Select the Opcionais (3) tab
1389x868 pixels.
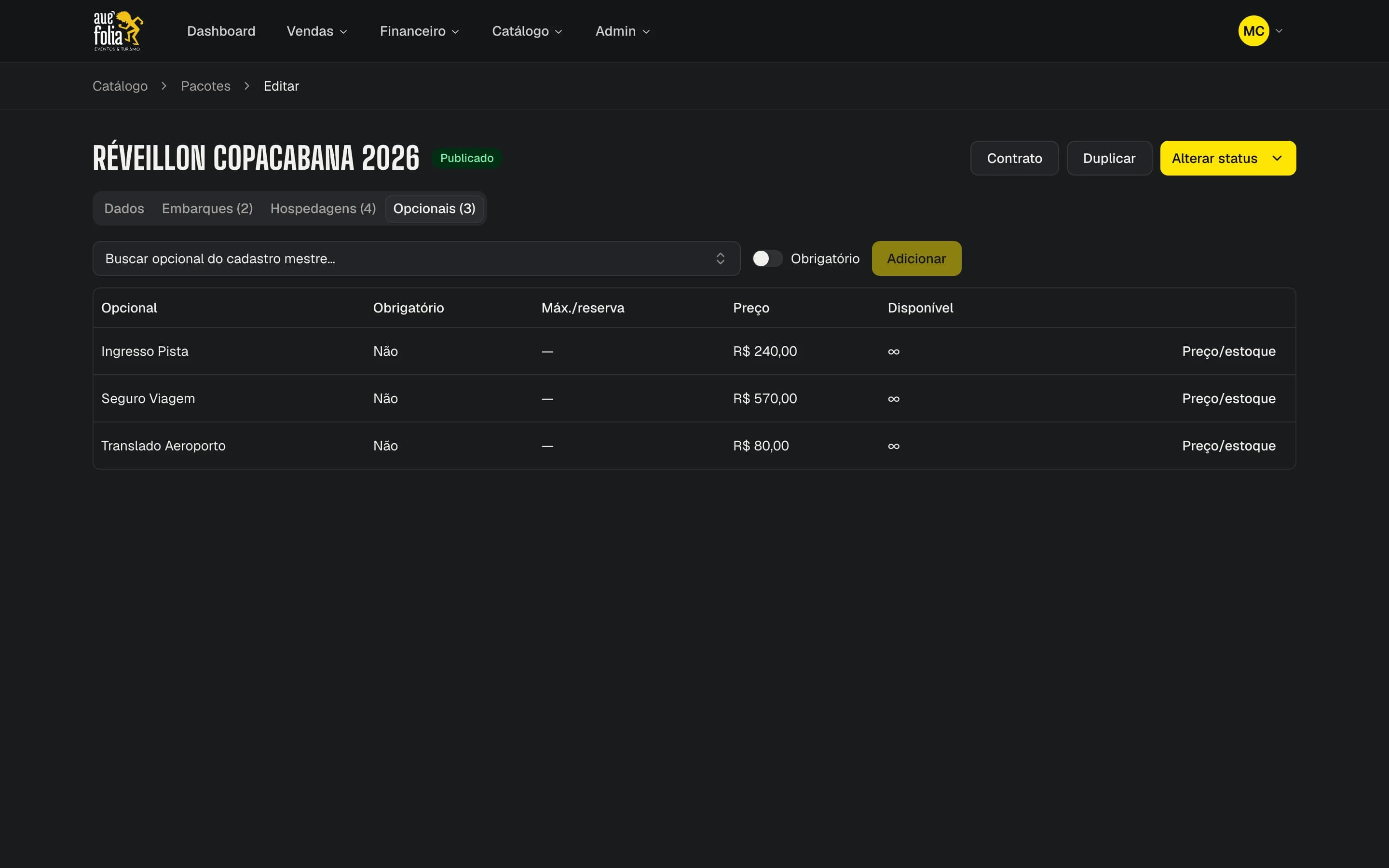click(x=435, y=208)
